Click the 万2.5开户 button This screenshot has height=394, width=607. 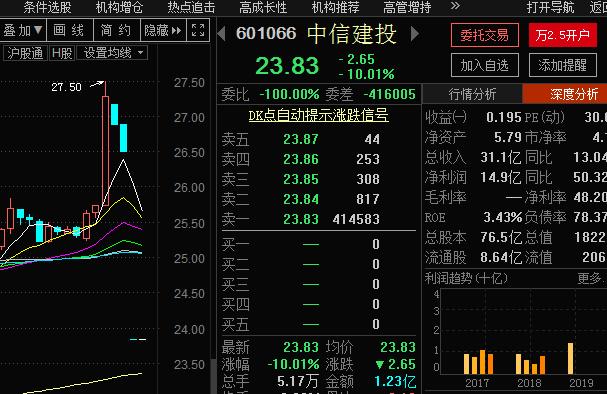[562, 35]
